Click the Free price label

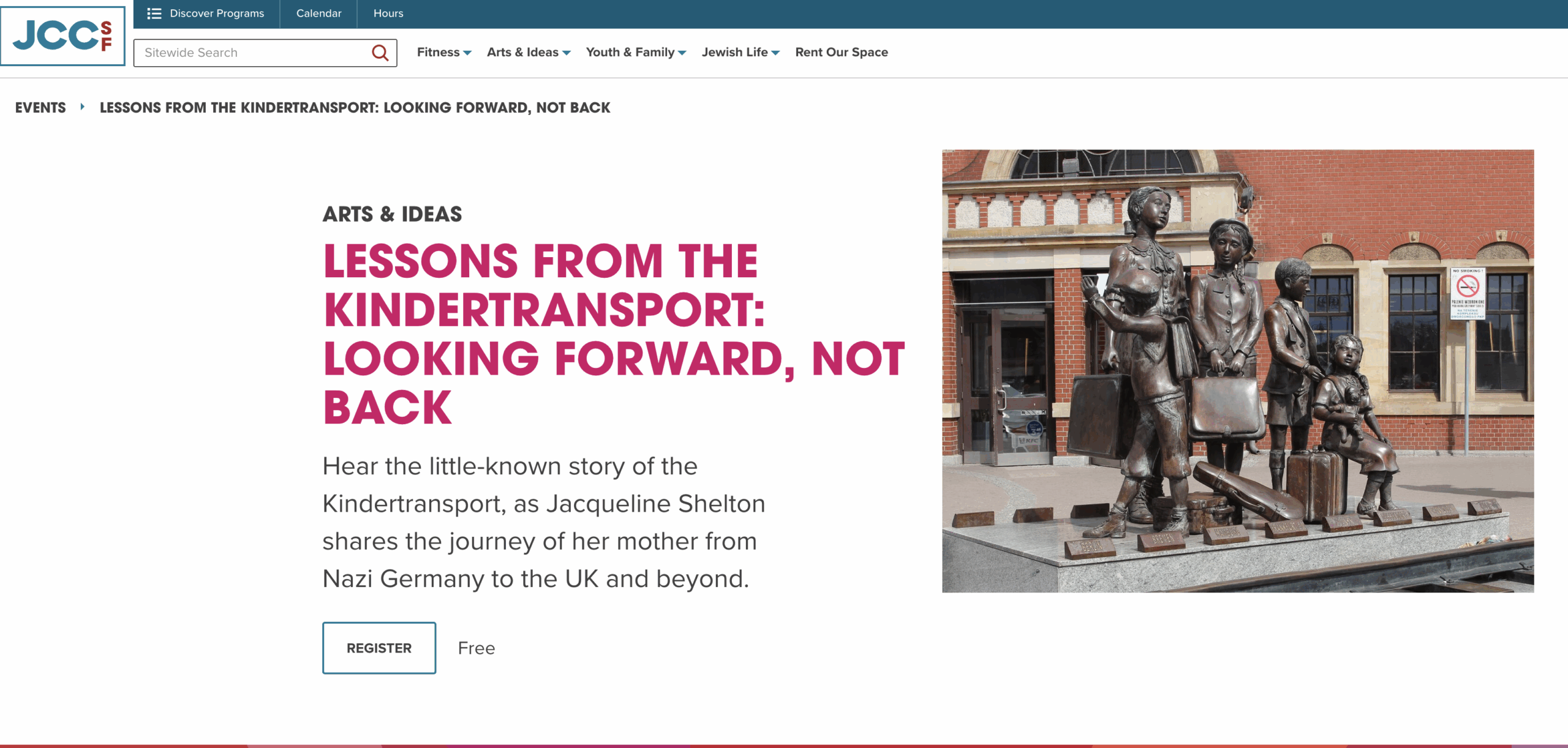pos(477,648)
